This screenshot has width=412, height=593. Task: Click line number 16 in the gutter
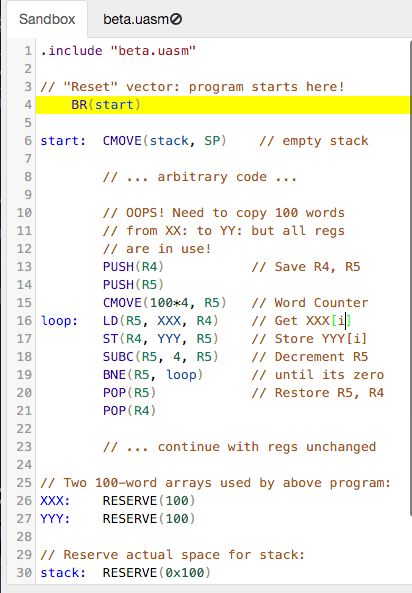(24, 321)
